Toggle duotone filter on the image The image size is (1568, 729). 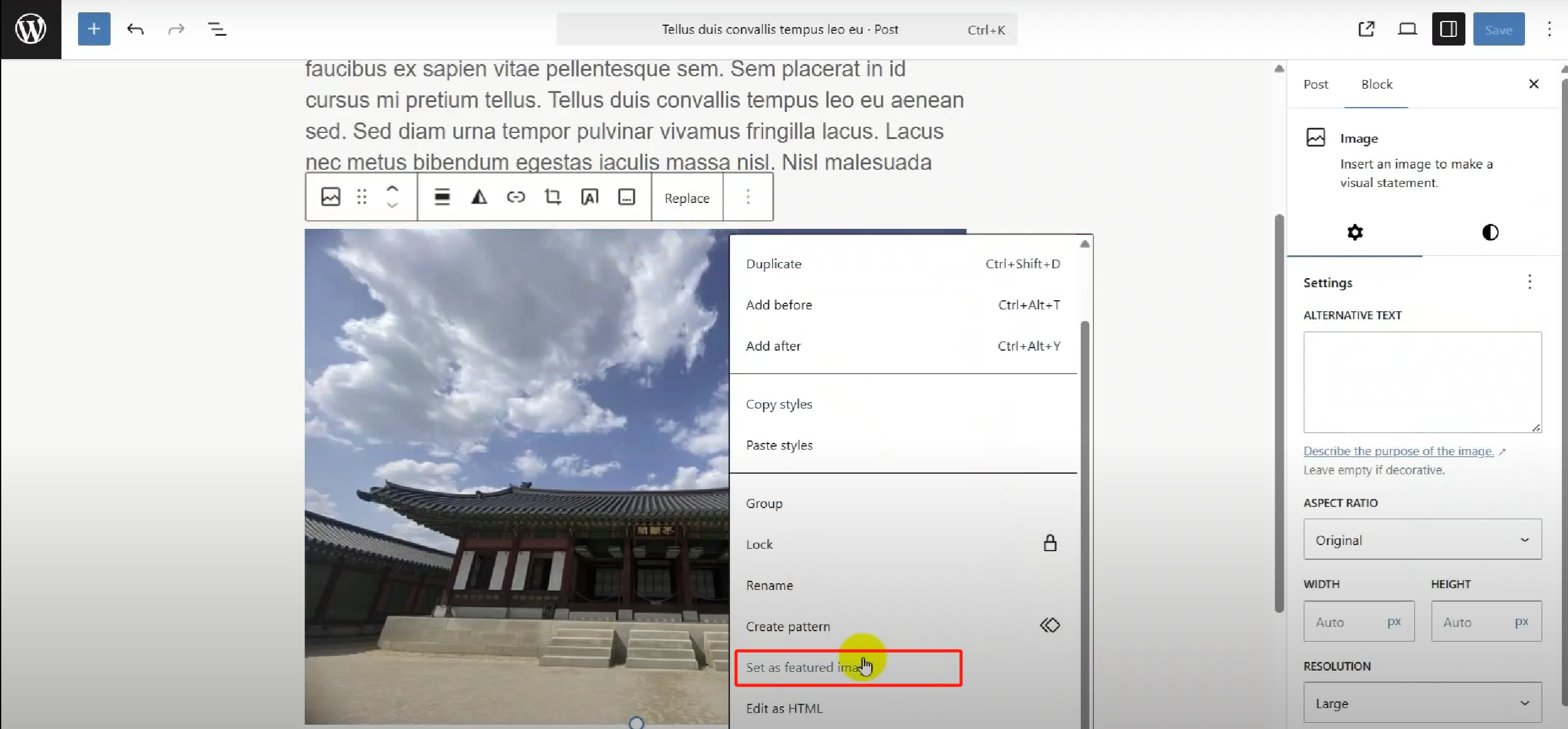point(478,197)
